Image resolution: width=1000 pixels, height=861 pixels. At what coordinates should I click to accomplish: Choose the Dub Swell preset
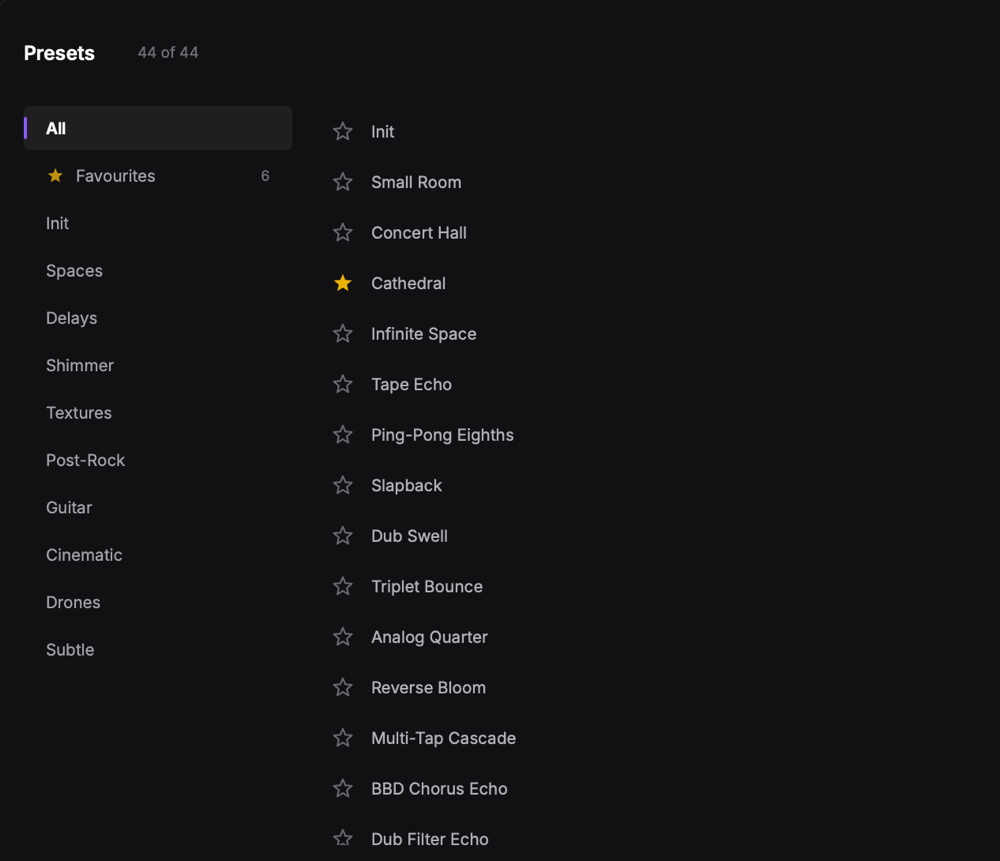click(x=409, y=536)
